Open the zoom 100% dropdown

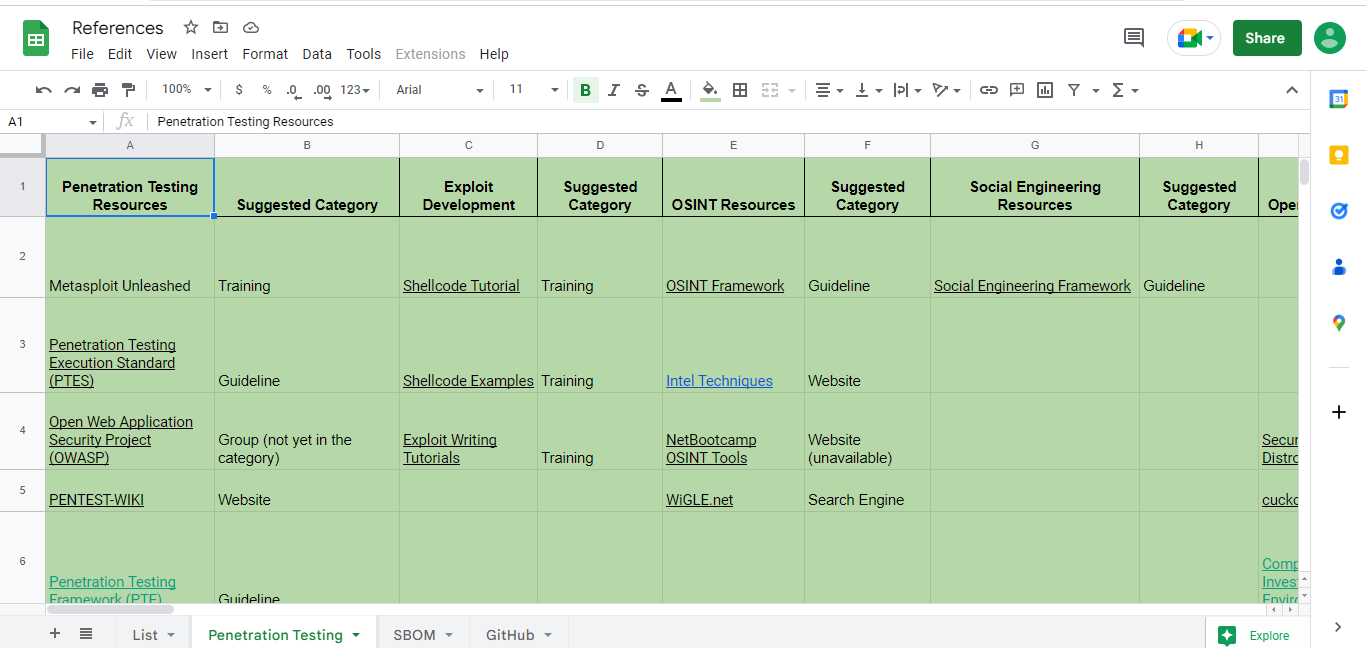[x=187, y=90]
